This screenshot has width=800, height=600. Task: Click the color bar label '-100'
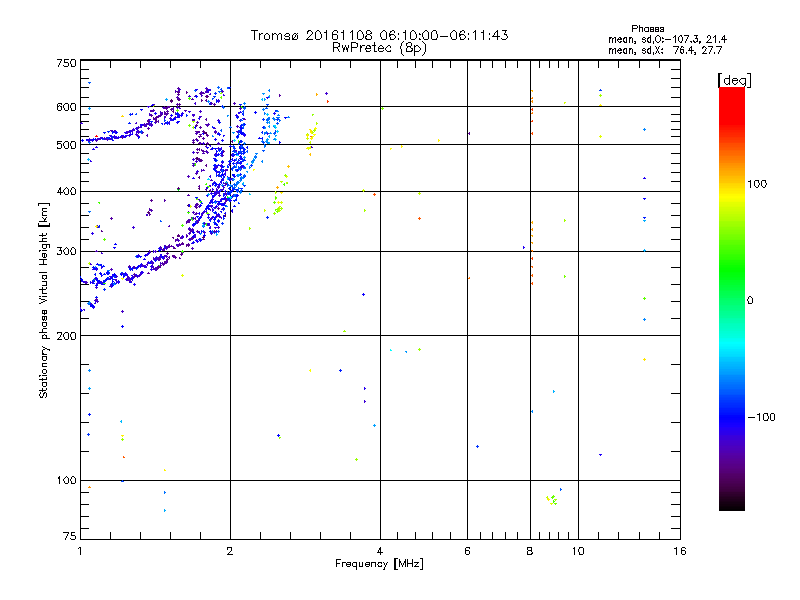tap(761, 417)
